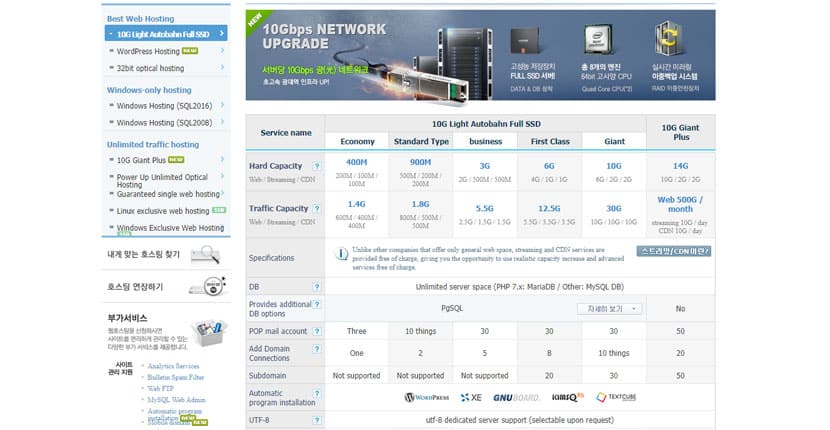This screenshot has width=830, height=430.
Task: Open help icon next to Traffic Capacity
Action: point(317,209)
